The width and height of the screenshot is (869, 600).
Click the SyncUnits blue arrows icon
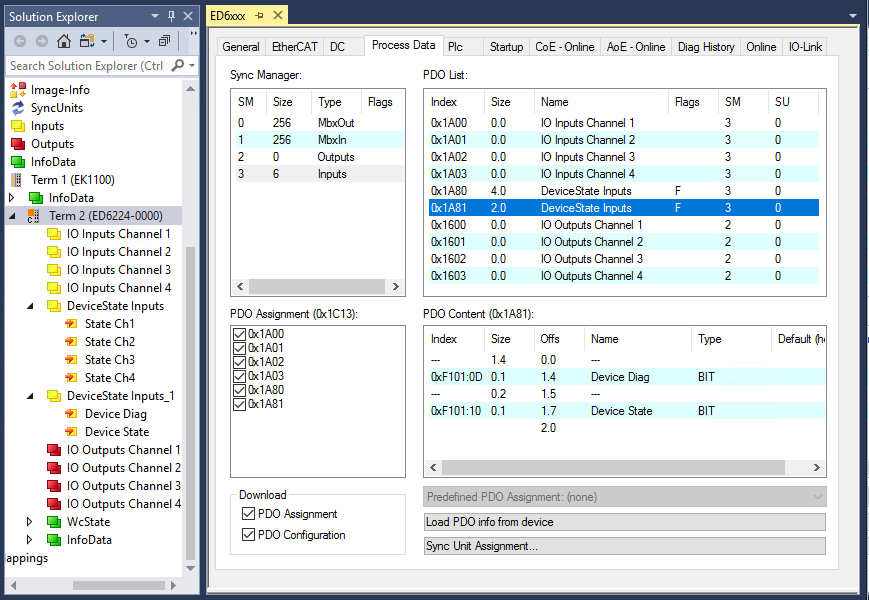(x=18, y=108)
